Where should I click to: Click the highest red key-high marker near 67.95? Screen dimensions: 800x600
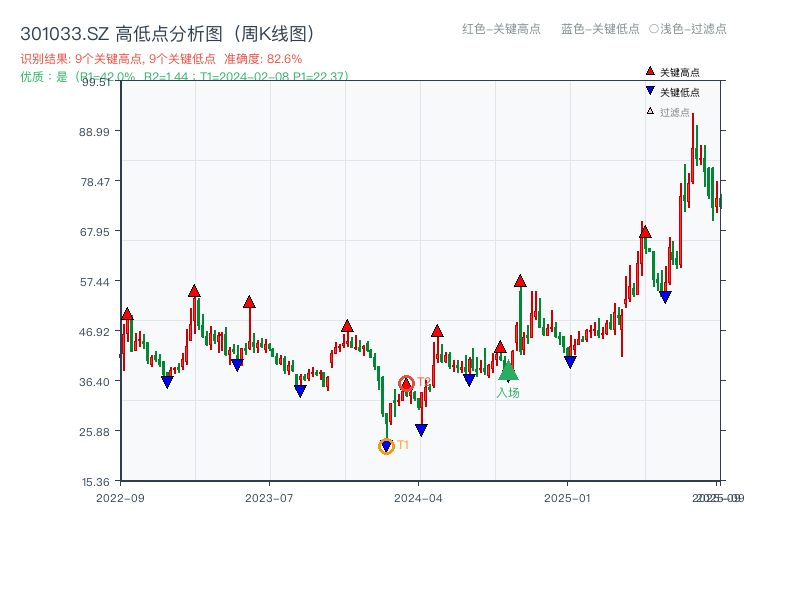pyautogui.click(x=645, y=232)
